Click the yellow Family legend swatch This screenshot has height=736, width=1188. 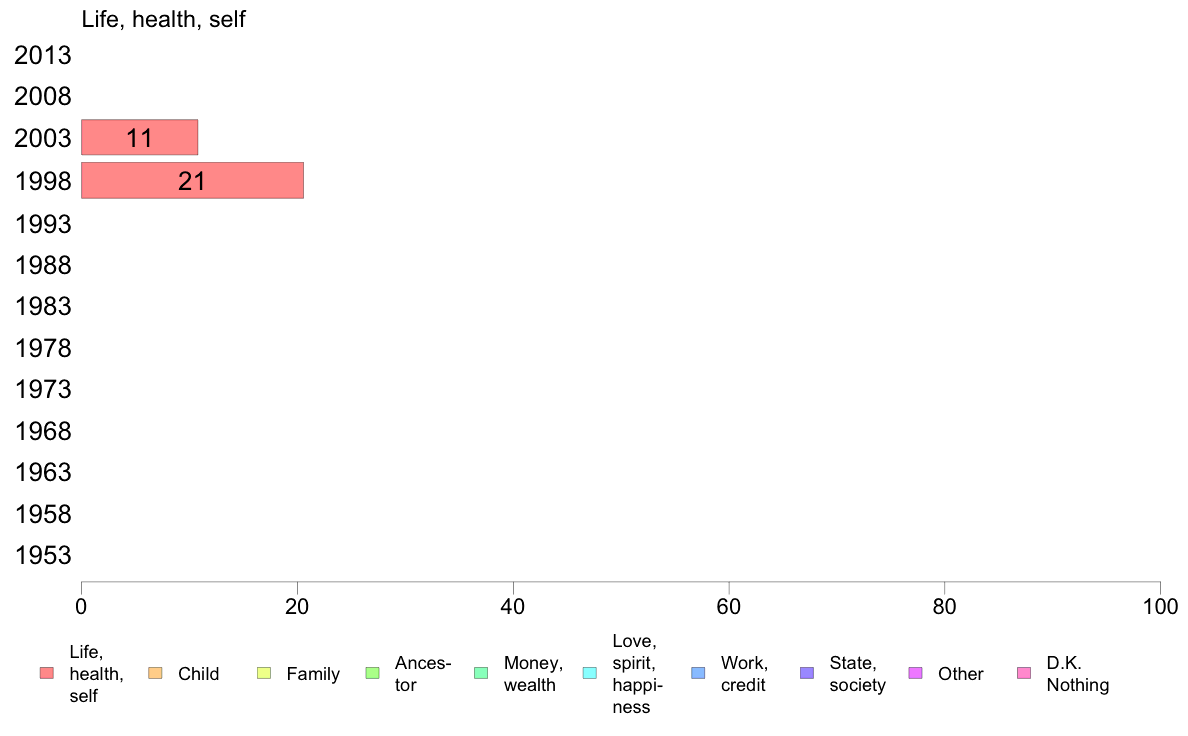(x=264, y=673)
